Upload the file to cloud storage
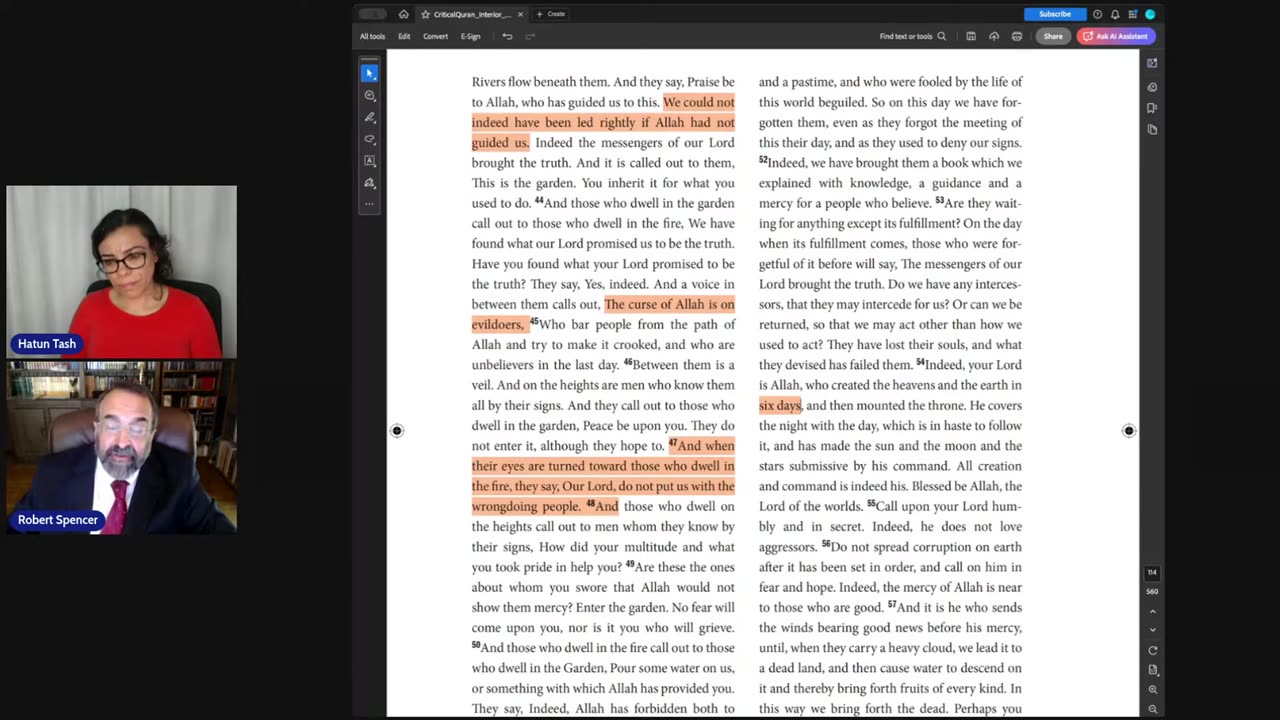Image resolution: width=1280 pixels, height=720 pixels. (x=994, y=36)
